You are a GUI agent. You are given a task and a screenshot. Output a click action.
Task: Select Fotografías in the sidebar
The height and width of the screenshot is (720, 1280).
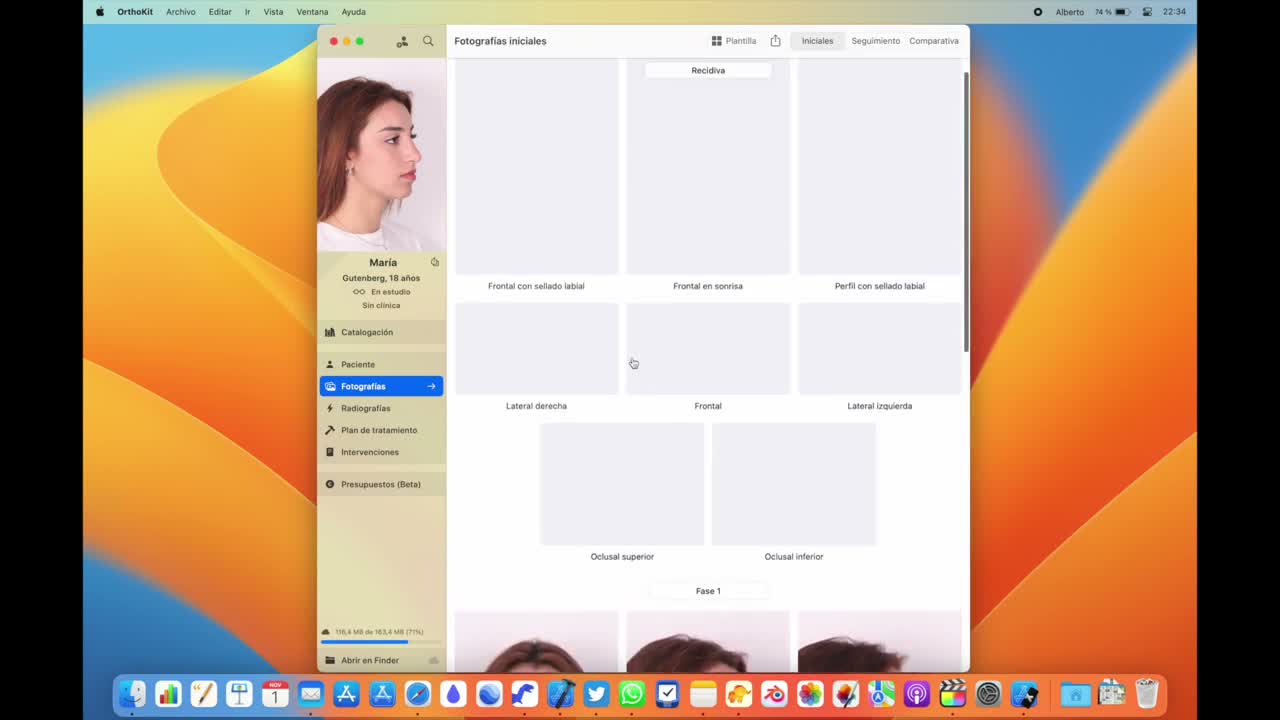click(x=381, y=386)
